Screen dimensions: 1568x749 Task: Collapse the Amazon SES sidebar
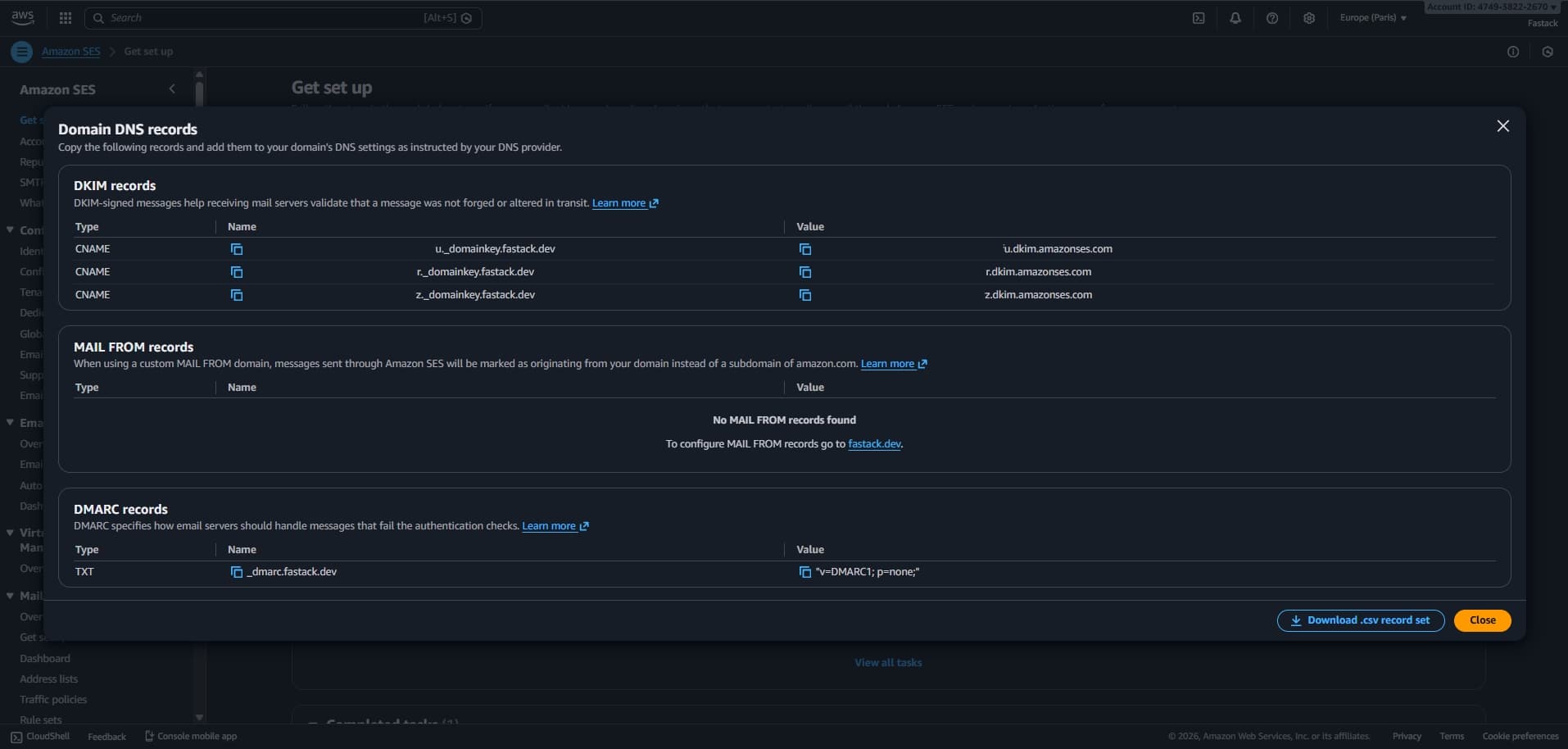click(172, 89)
